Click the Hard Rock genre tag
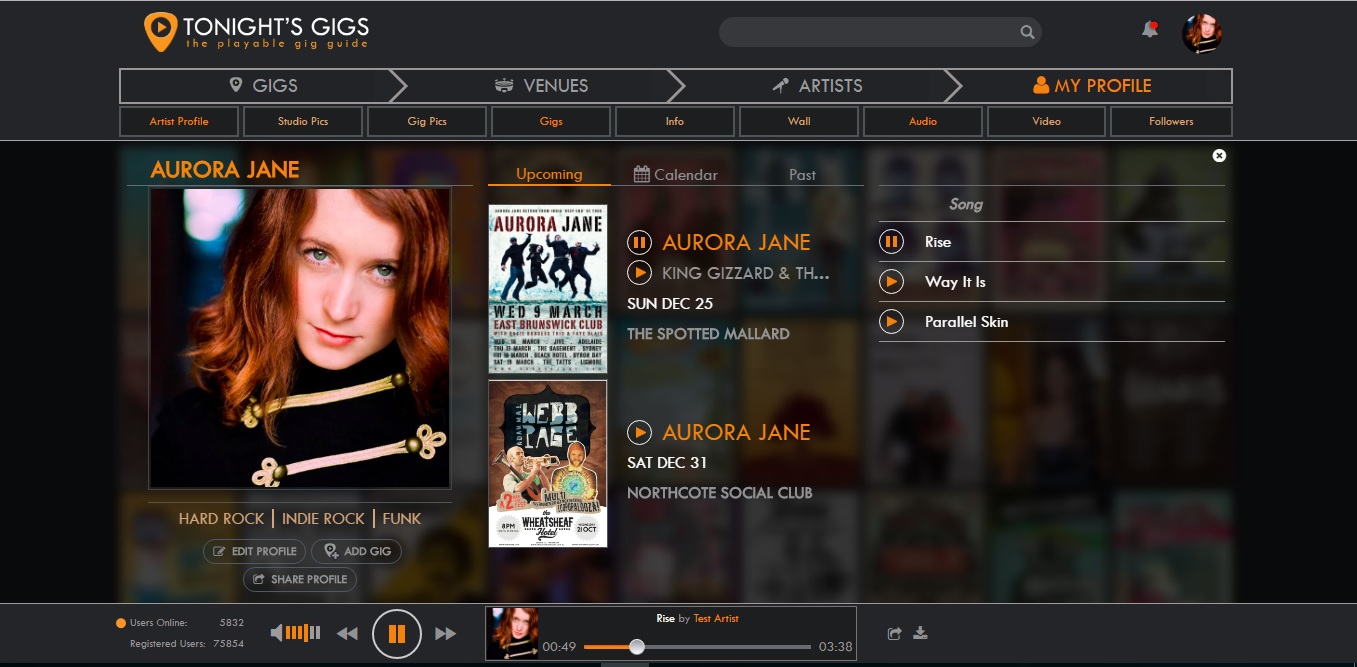Viewport: 1357px width, 667px height. click(x=221, y=519)
